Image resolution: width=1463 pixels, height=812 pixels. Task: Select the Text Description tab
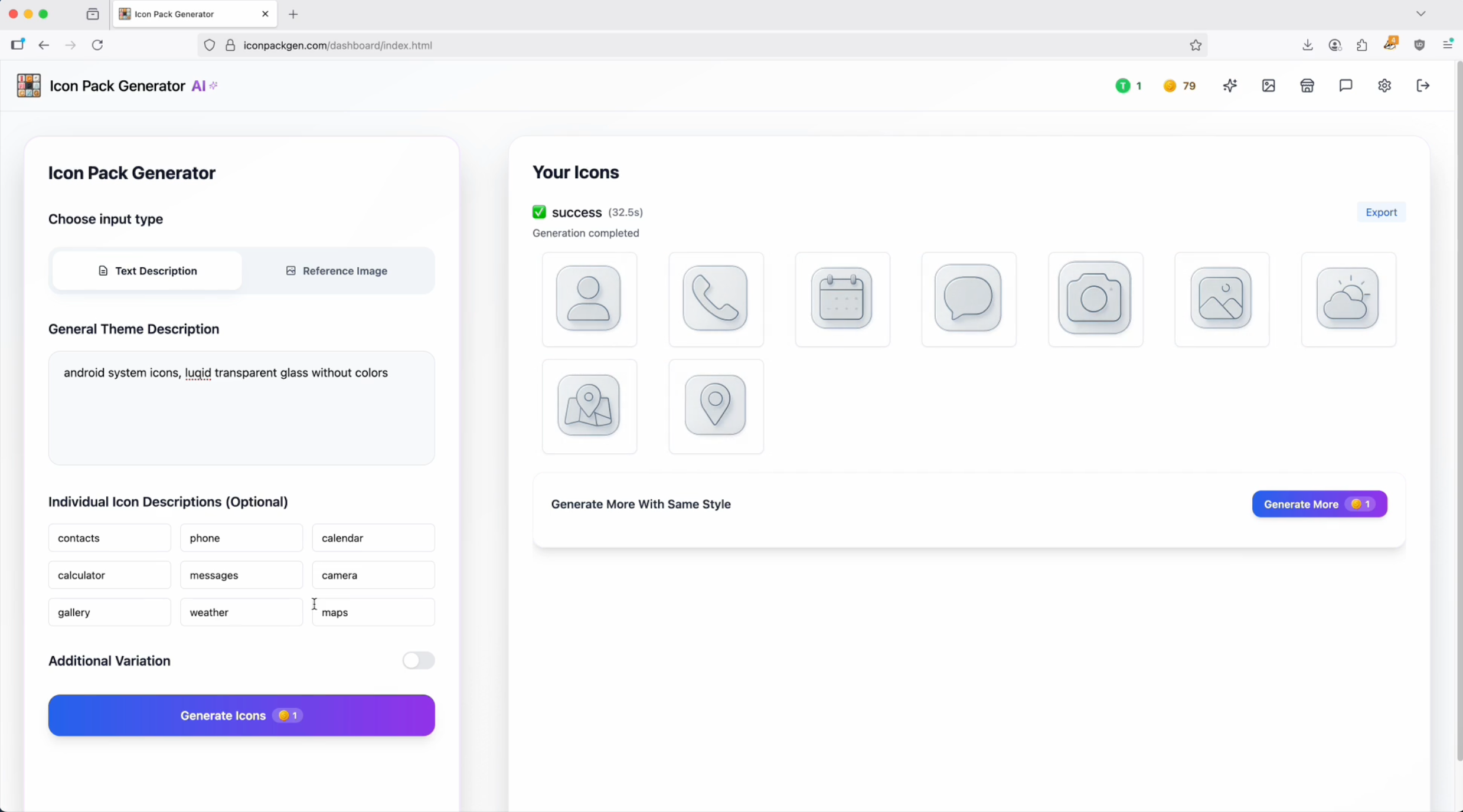pyautogui.click(x=148, y=271)
